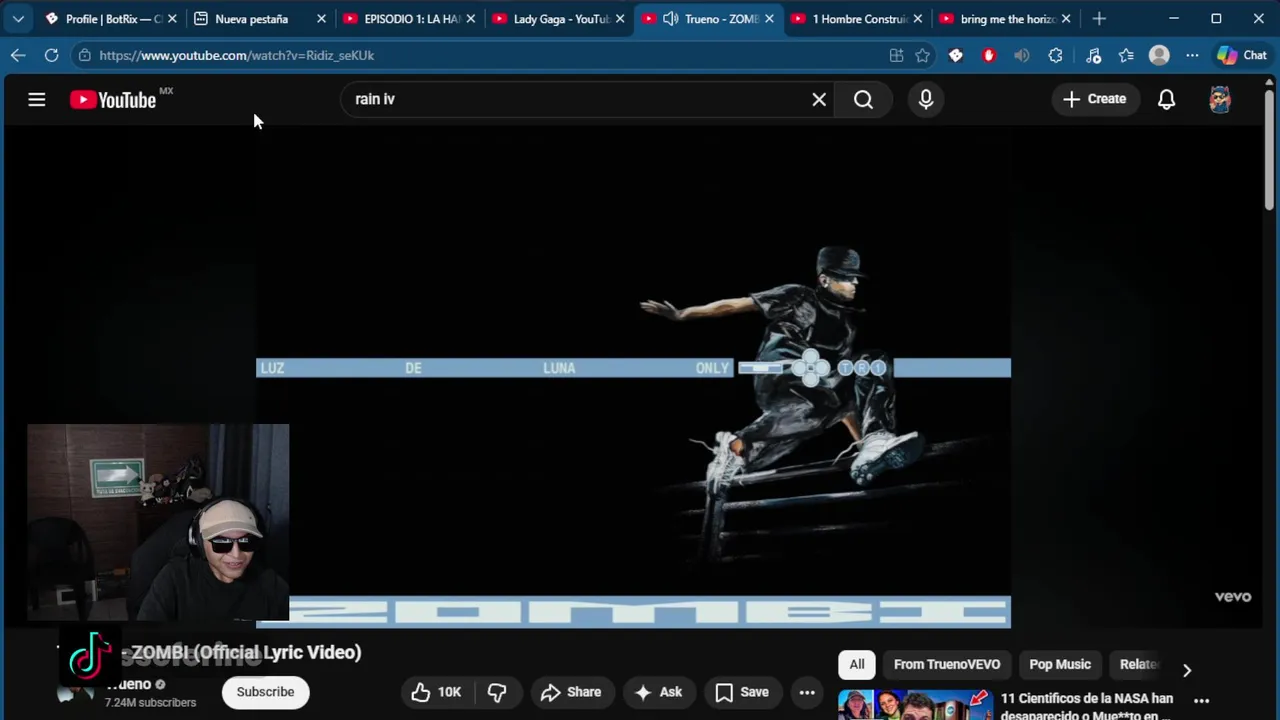Click the magnifier search button
Viewport: 1280px width, 720px height.
[x=863, y=99]
